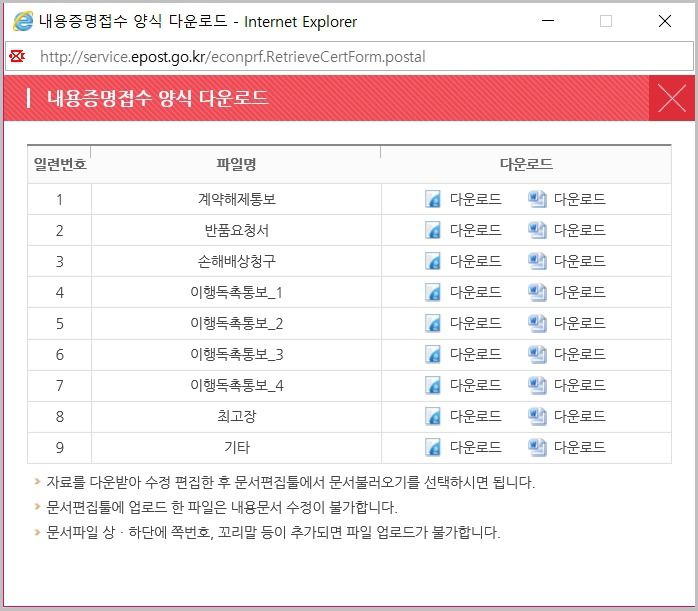The height and width of the screenshot is (611, 698).
Task: Download 이행독촉통보_1 via Word 다운로드 link
Action: (x=579, y=292)
